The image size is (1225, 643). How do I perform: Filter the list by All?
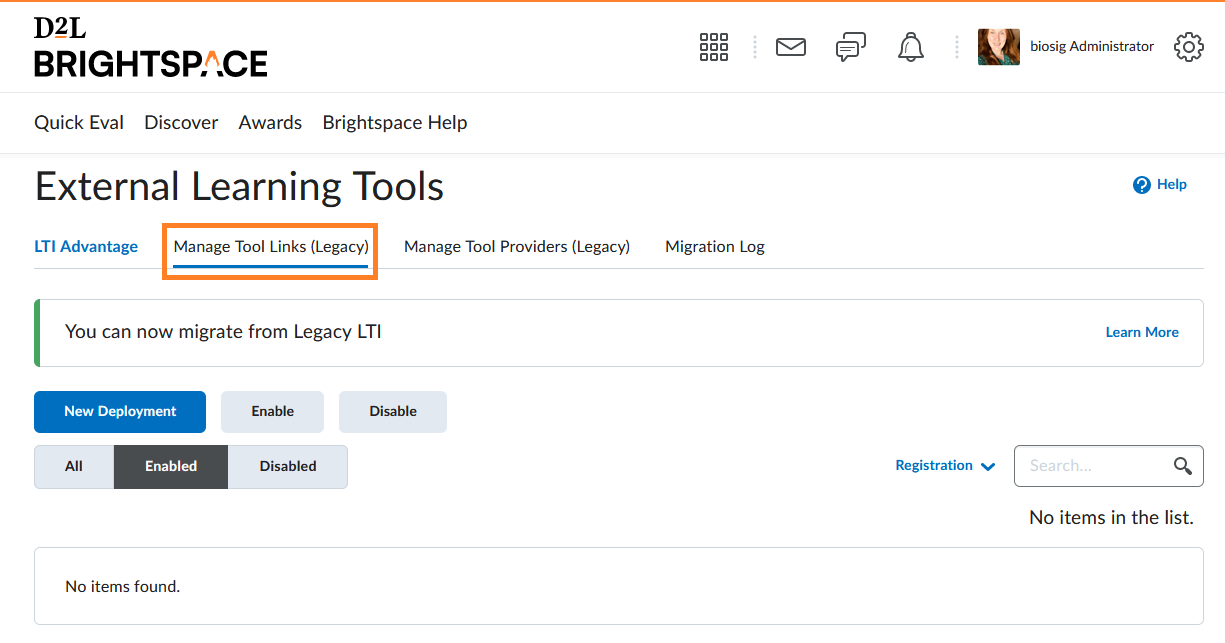74,467
